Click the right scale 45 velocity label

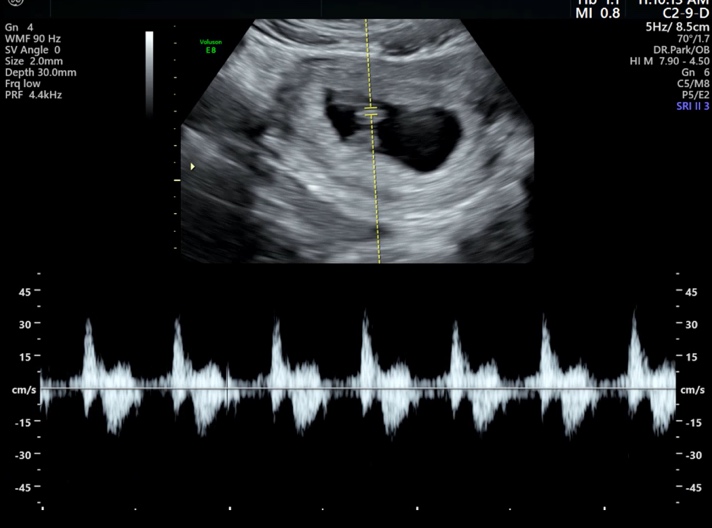[x=691, y=292]
